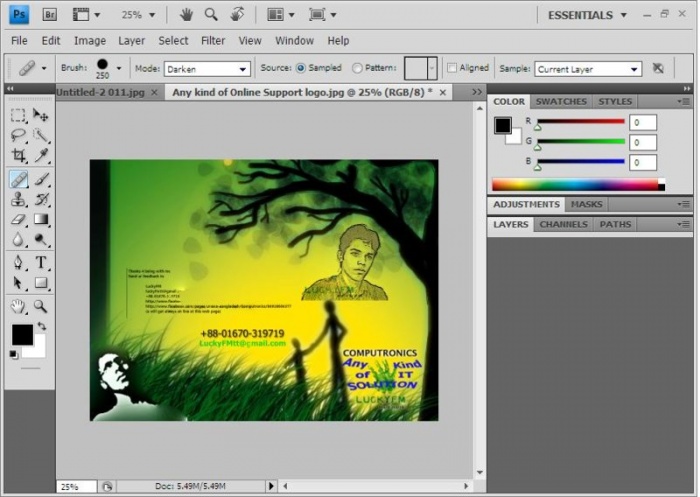Image resolution: width=700 pixels, height=497 pixels.
Task: Show hidden document tabs with double chevron
Action: coord(477,92)
